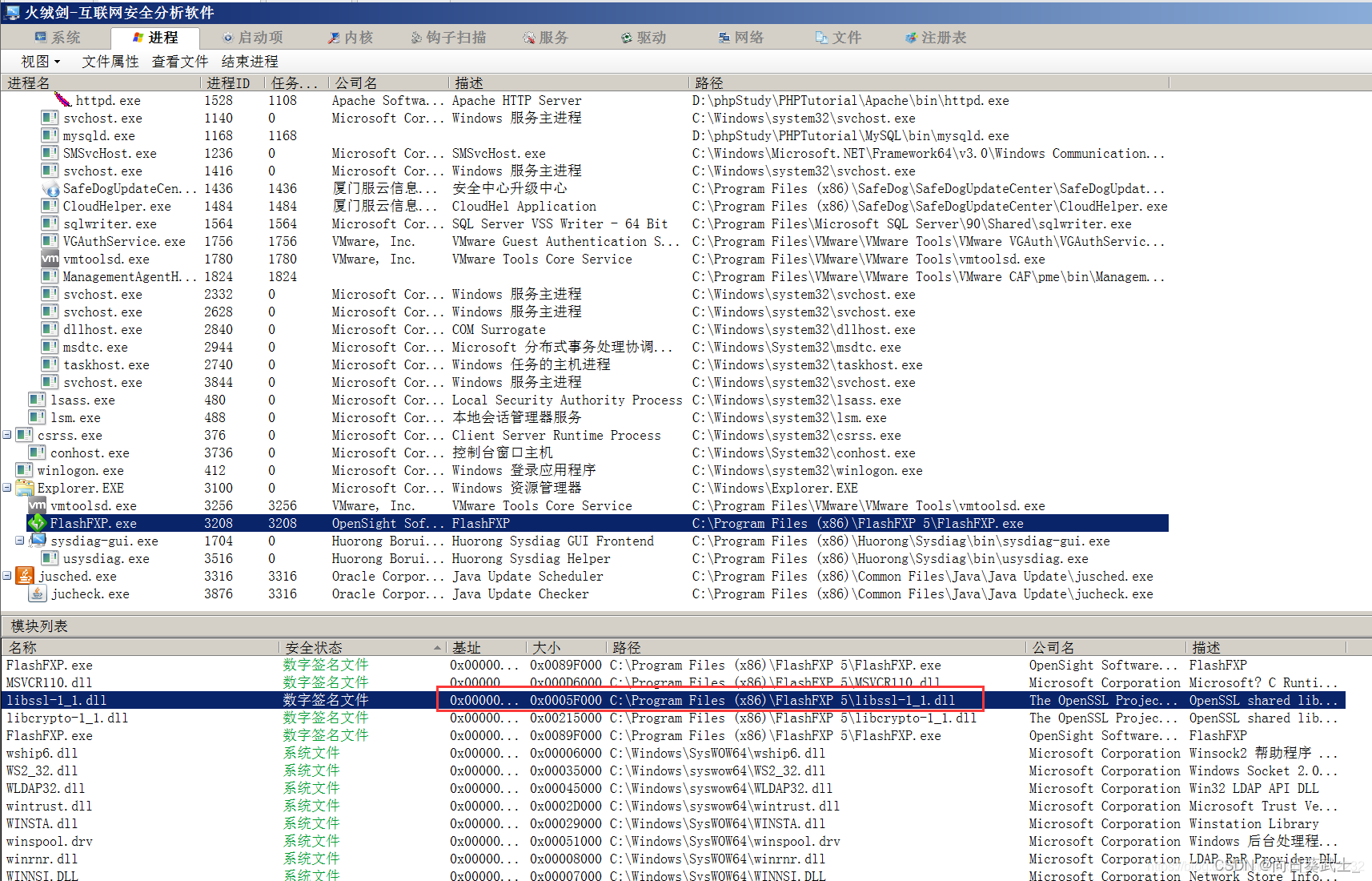Click the sysdiag-gui.exe process icon
The height and width of the screenshot is (881, 1372).
click(x=37, y=541)
